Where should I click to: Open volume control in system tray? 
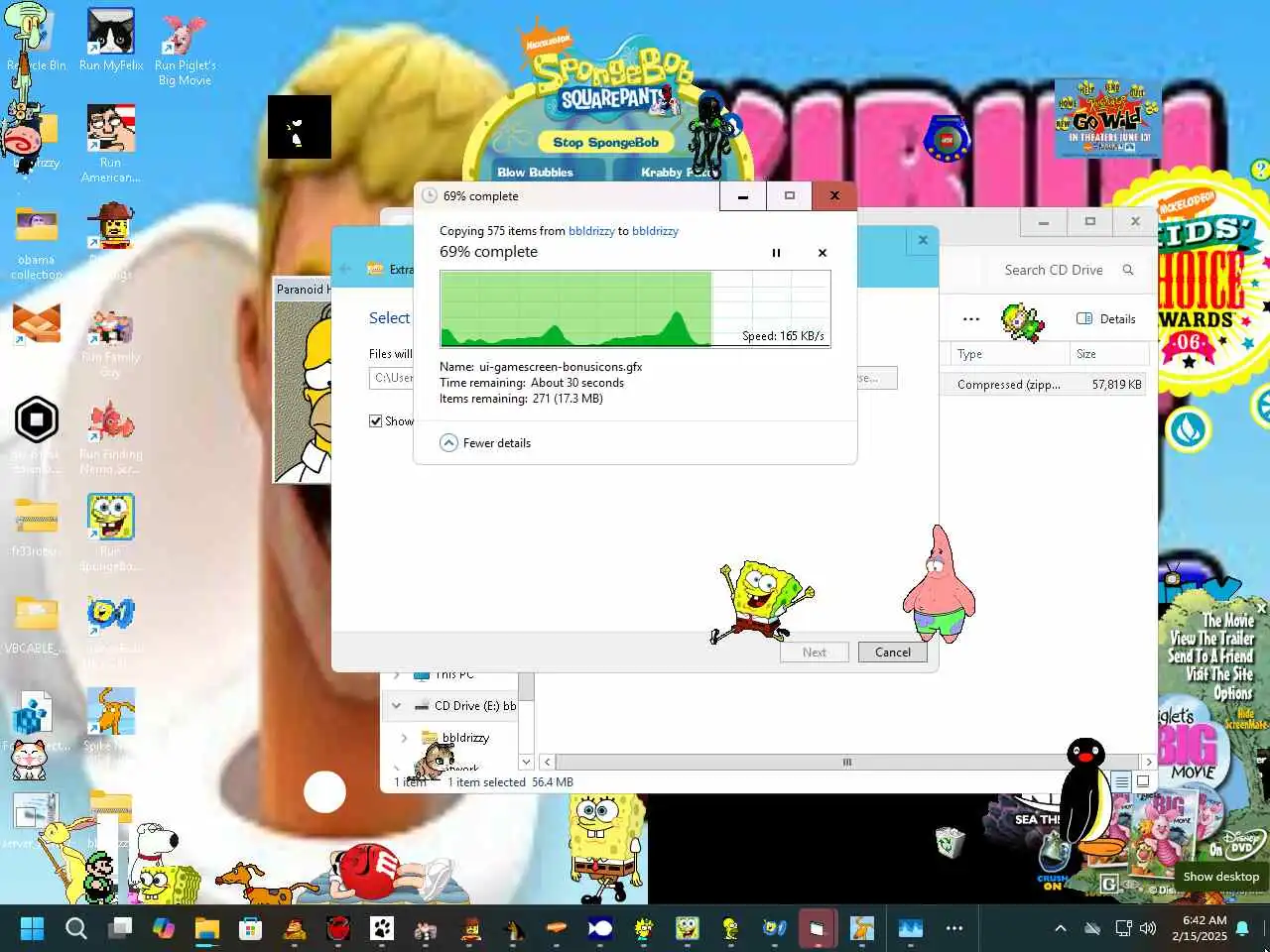(x=1149, y=928)
